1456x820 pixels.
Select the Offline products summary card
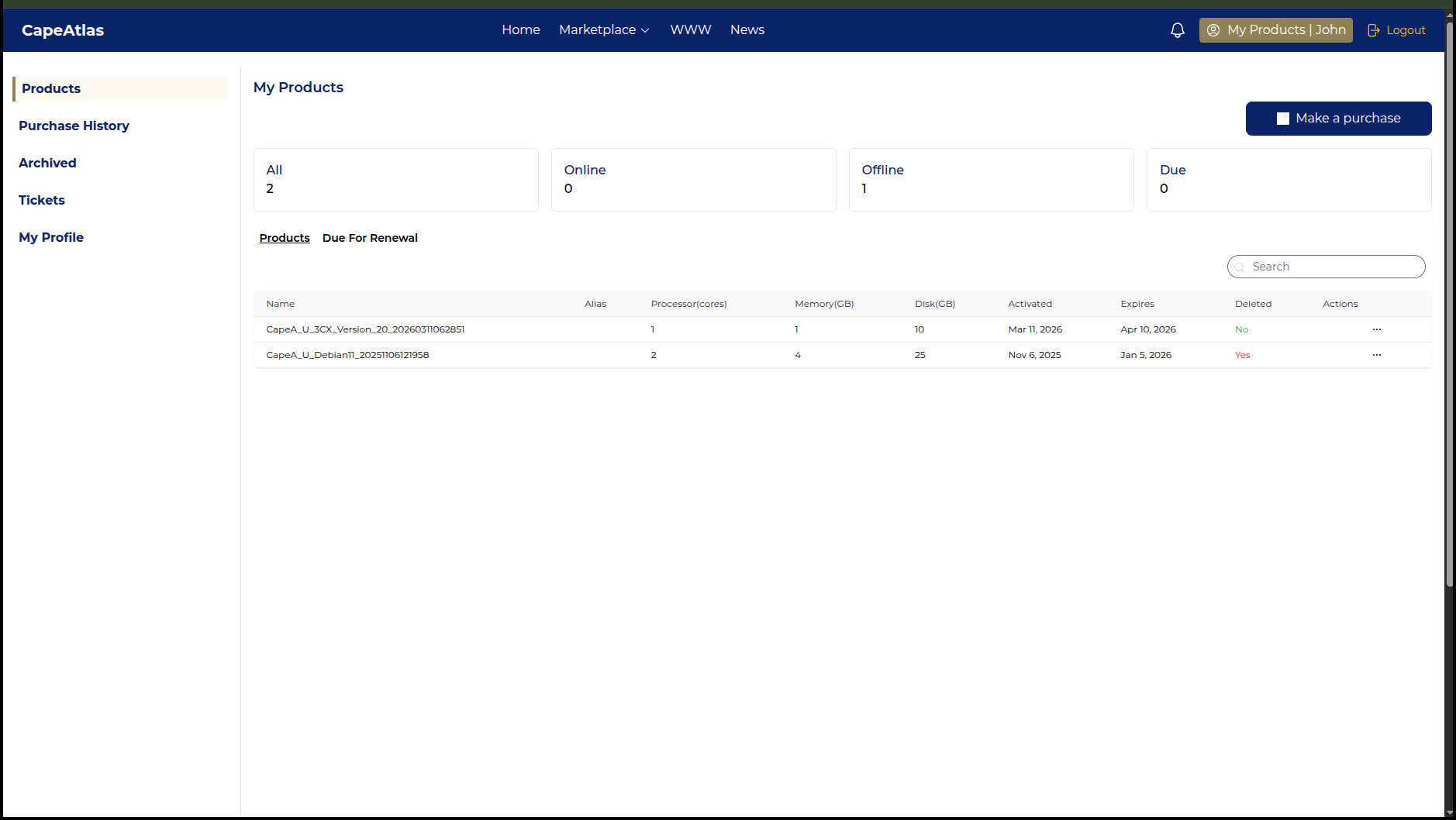(991, 180)
